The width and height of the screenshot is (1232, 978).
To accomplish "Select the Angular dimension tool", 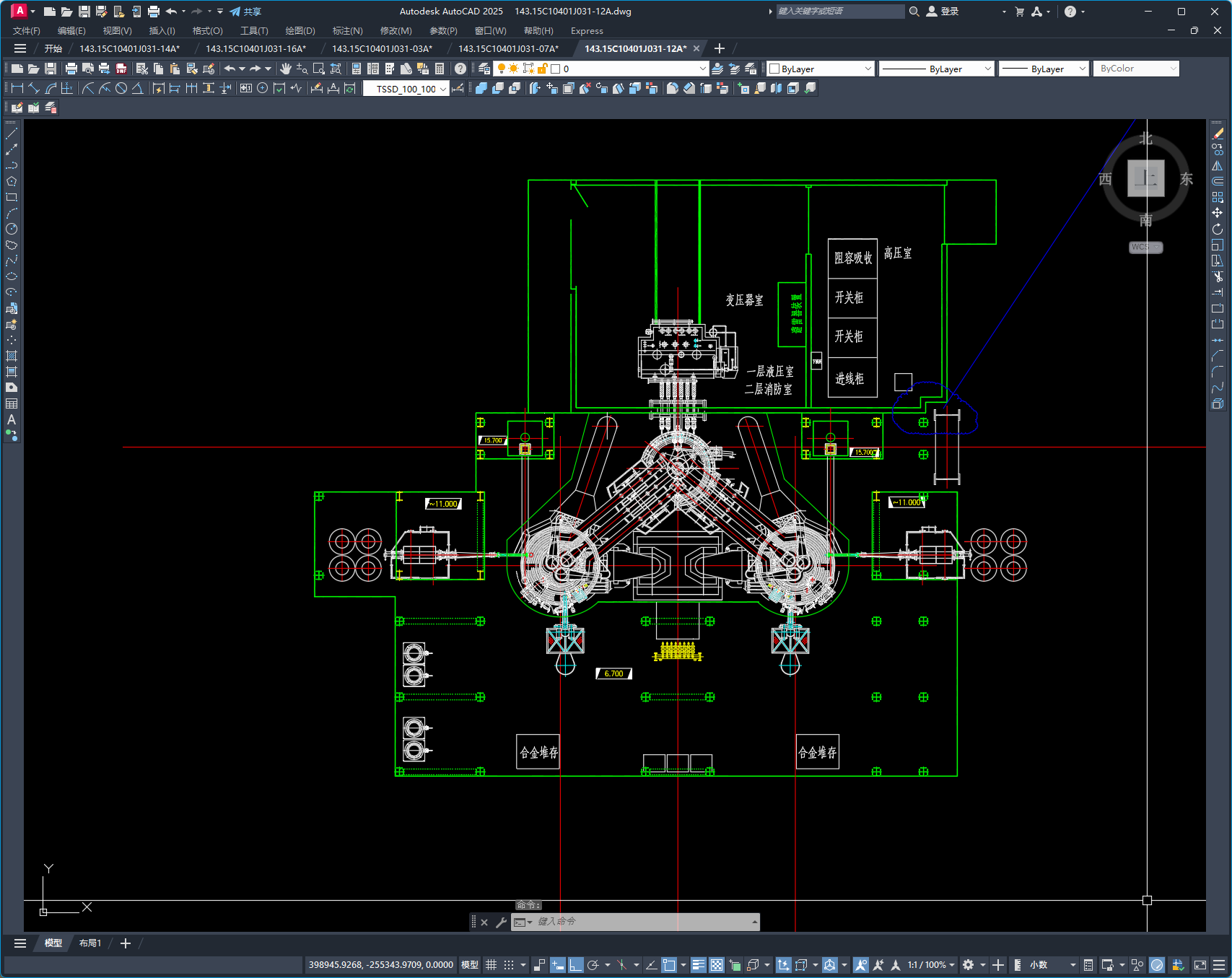I will (137, 88).
